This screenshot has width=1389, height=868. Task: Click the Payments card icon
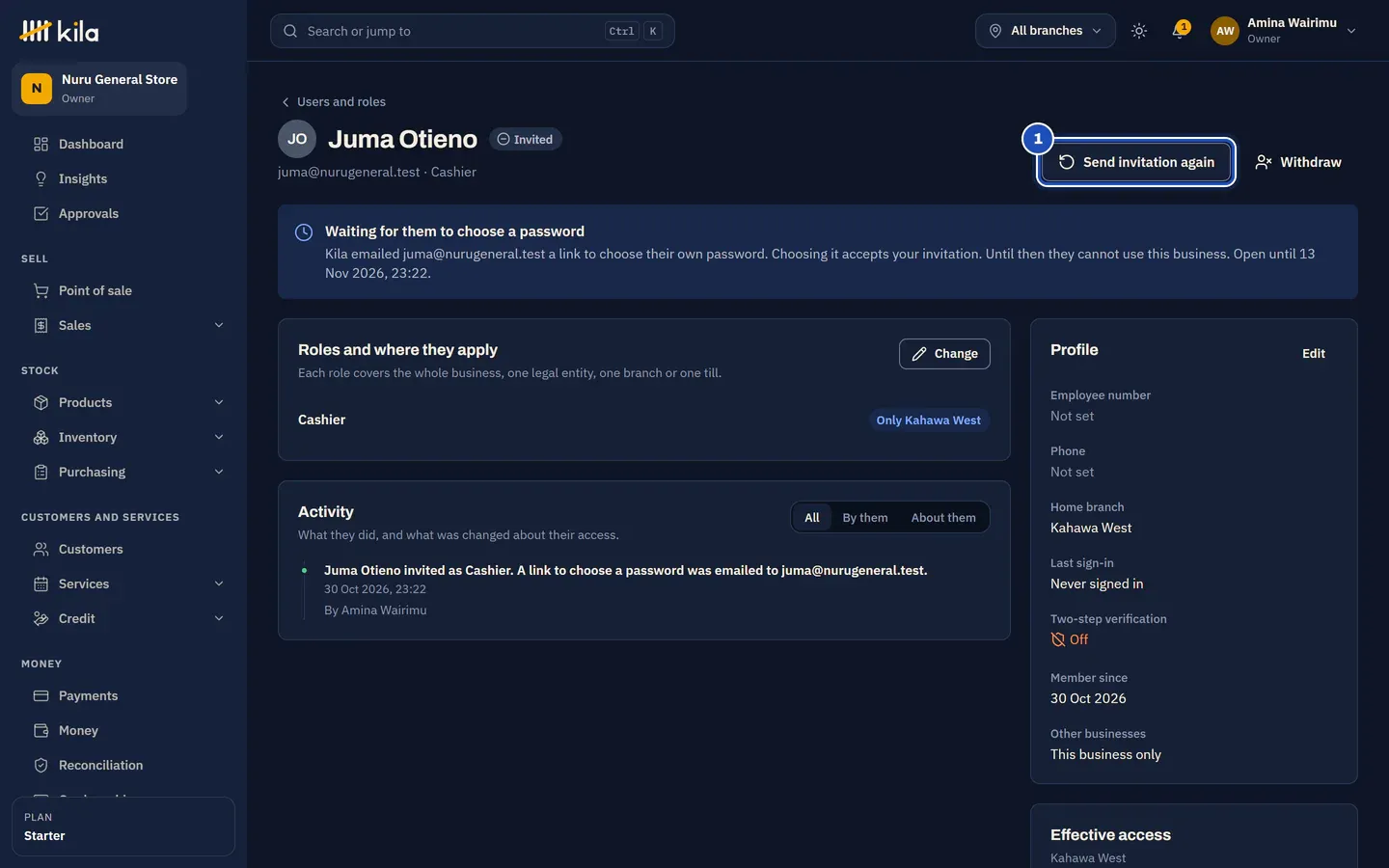tap(41, 695)
